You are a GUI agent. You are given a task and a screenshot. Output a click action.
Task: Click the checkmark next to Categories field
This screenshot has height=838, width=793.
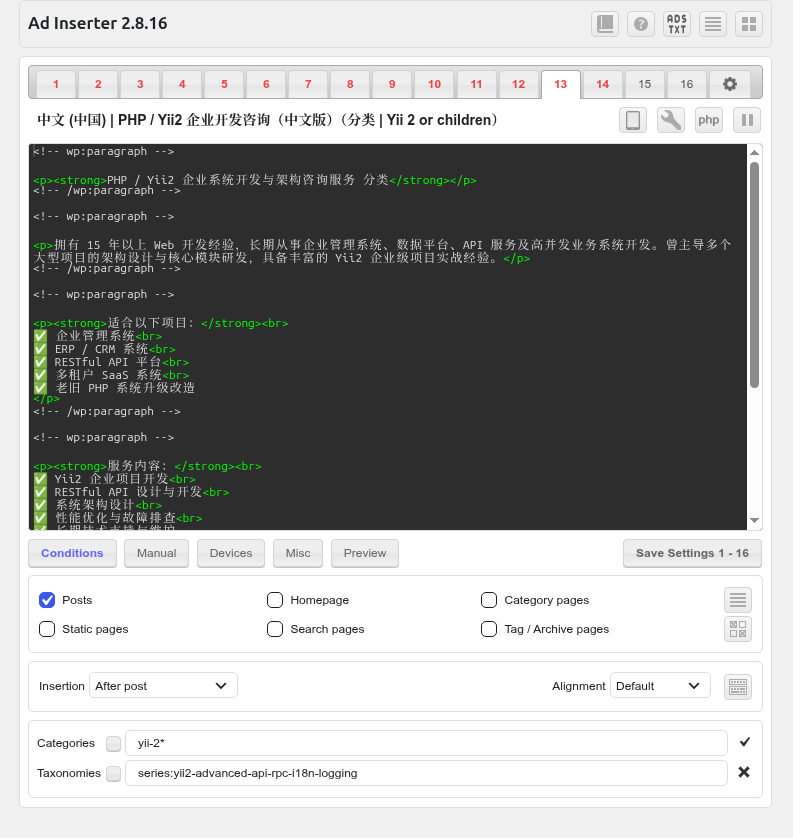[745, 742]
